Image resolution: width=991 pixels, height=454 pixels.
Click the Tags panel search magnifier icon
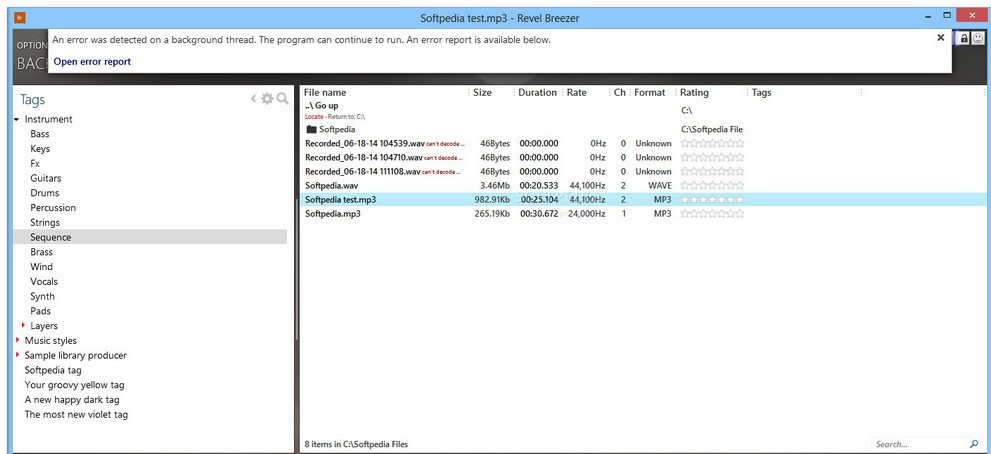click(x=282, y=99)
